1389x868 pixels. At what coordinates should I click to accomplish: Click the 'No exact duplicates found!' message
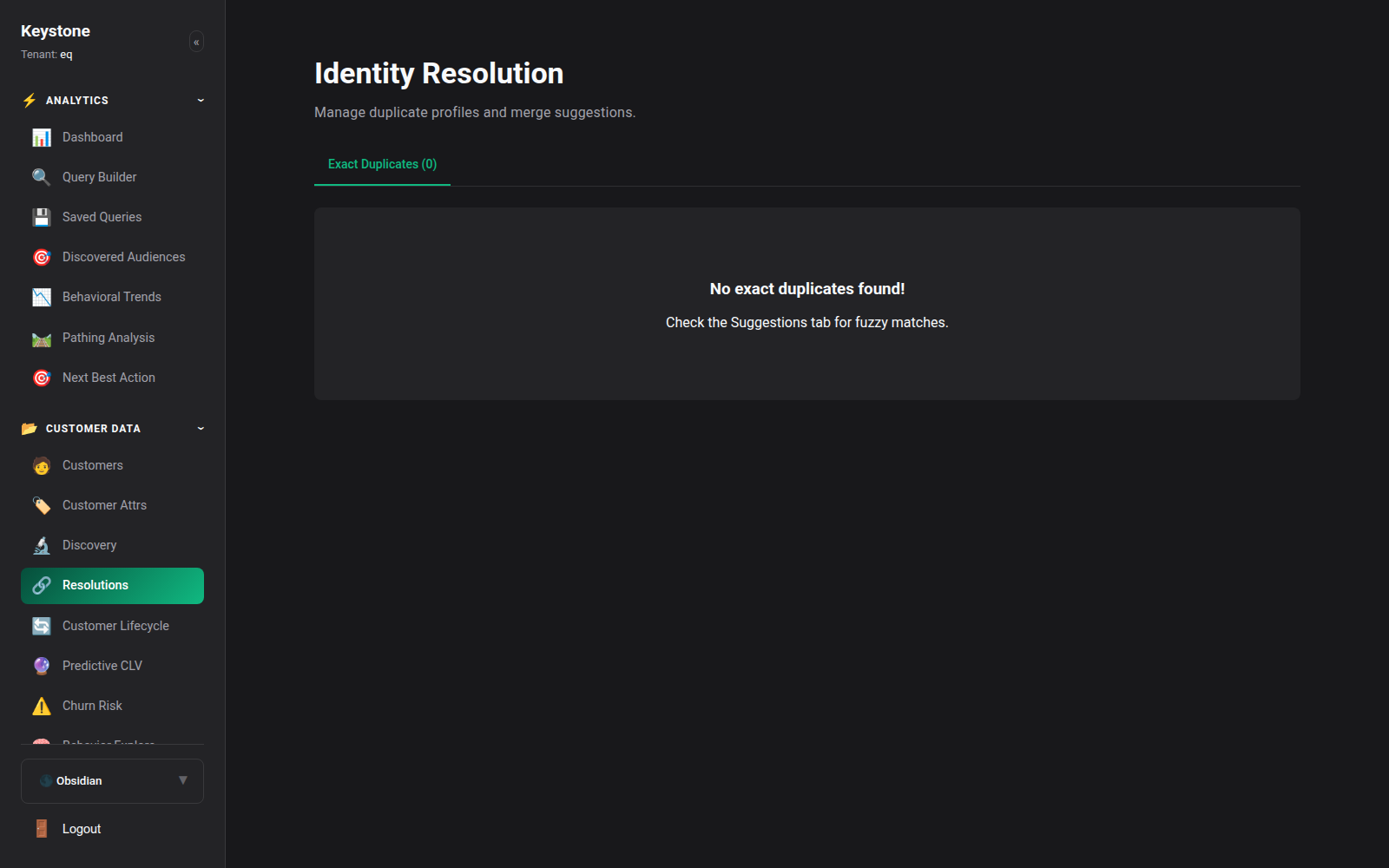tap(807, 289)
